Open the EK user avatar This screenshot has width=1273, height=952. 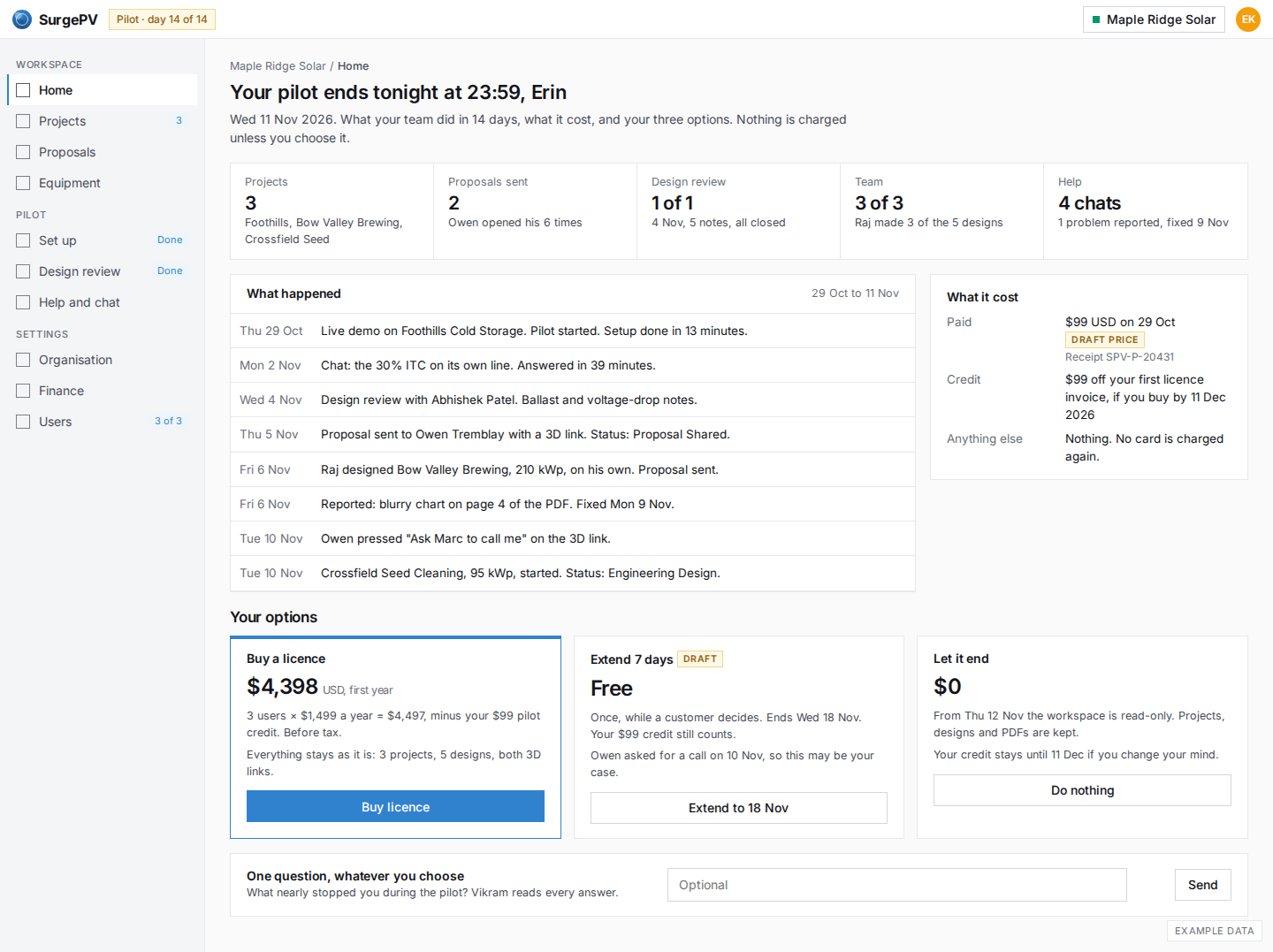pos(1248,19)
